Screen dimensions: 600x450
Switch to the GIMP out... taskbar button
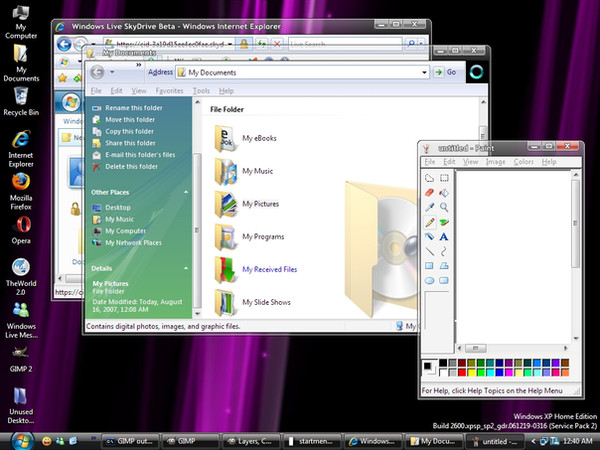tap(130, 441)
